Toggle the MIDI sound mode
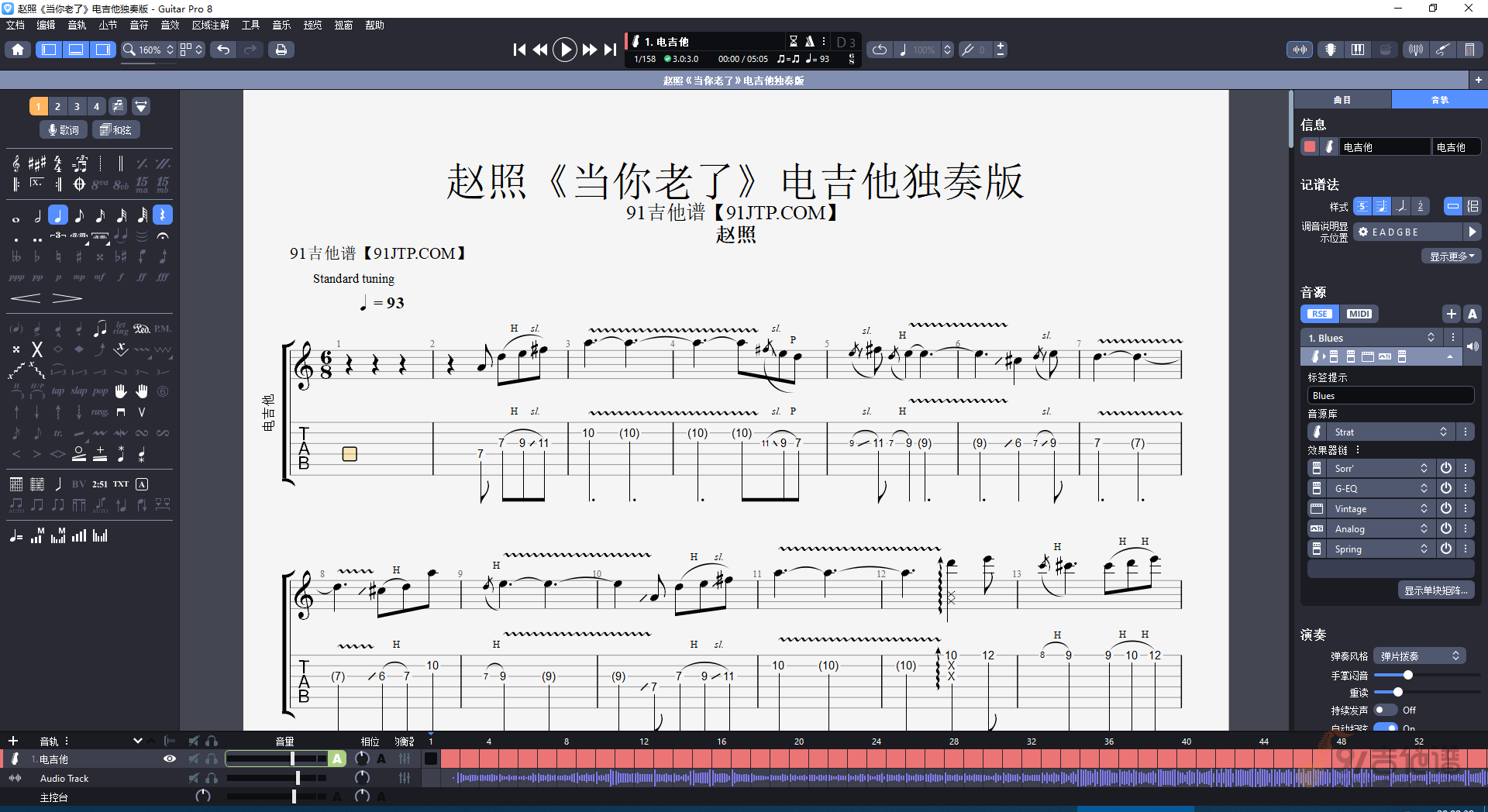Screen dimensions: 1488x812 click(1359, 314)
